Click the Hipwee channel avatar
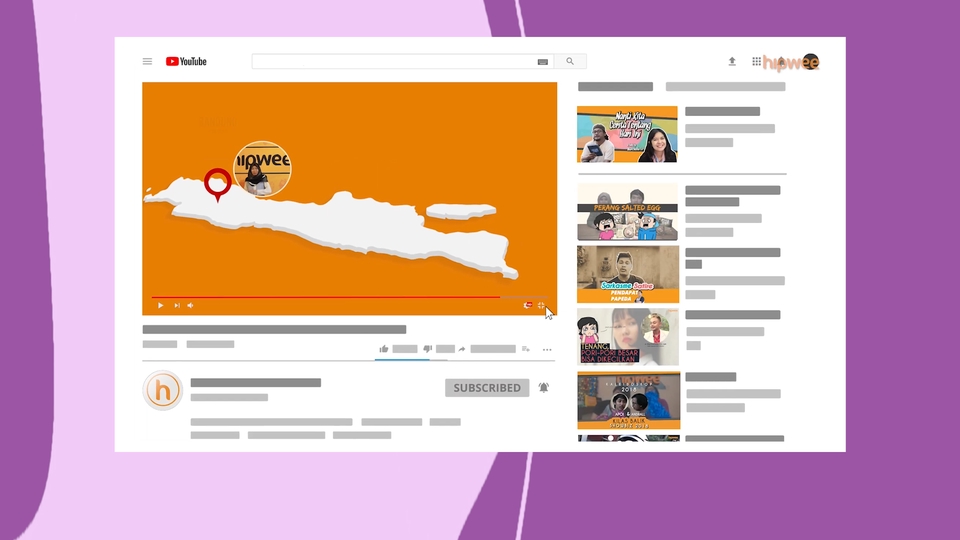This screenshot has width=960, height=540. tap(162, 390)
